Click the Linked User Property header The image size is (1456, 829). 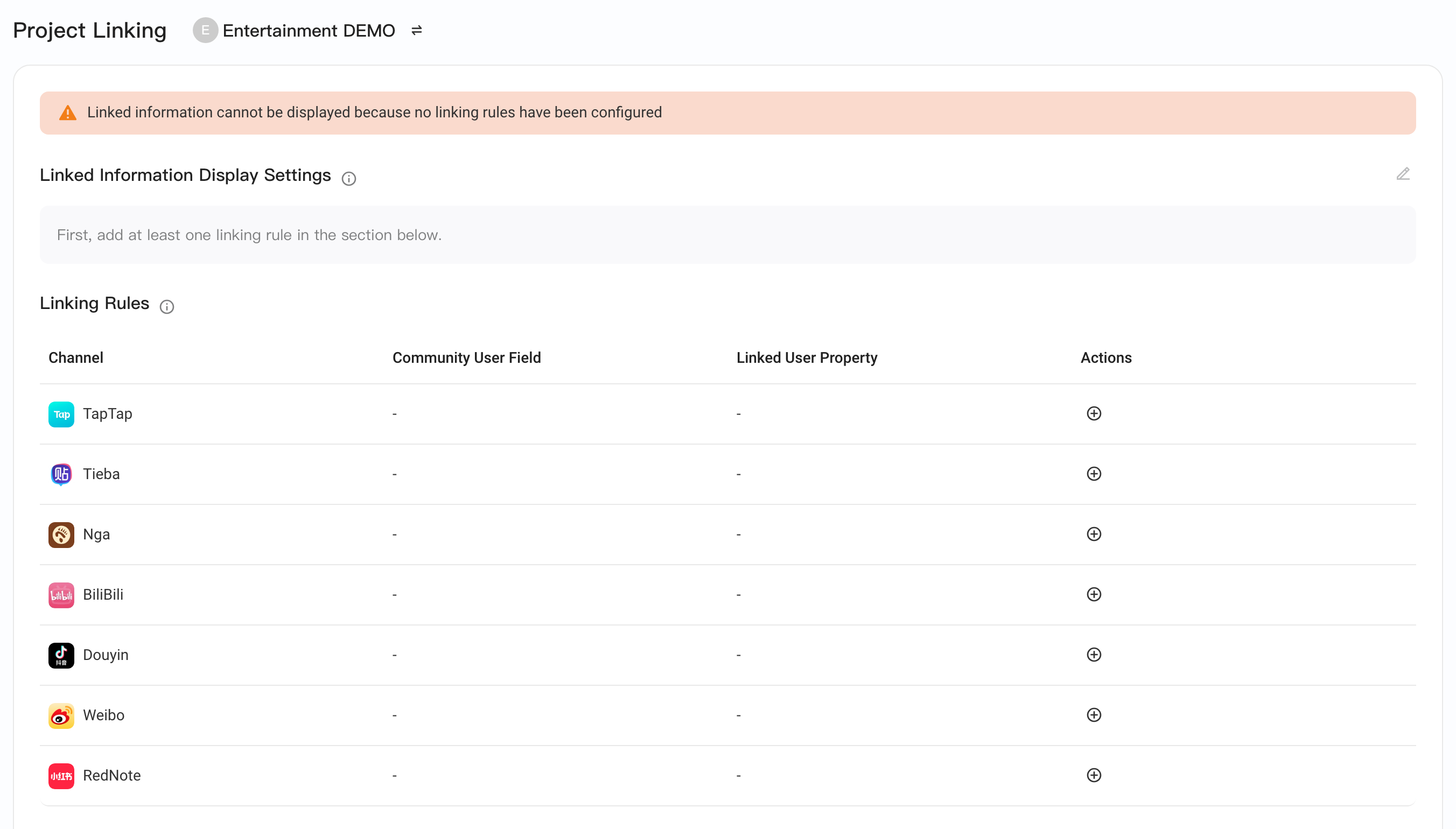coord(807,357)
